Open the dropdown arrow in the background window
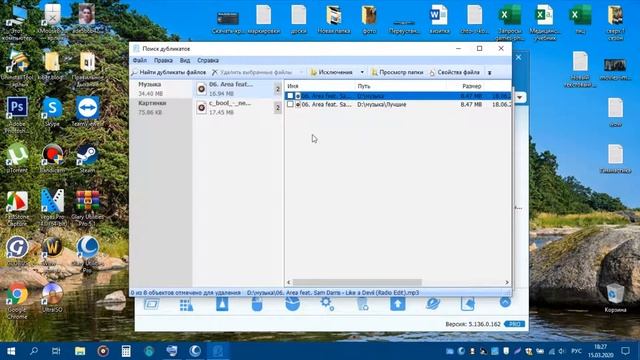 click(x=520, y=97)
